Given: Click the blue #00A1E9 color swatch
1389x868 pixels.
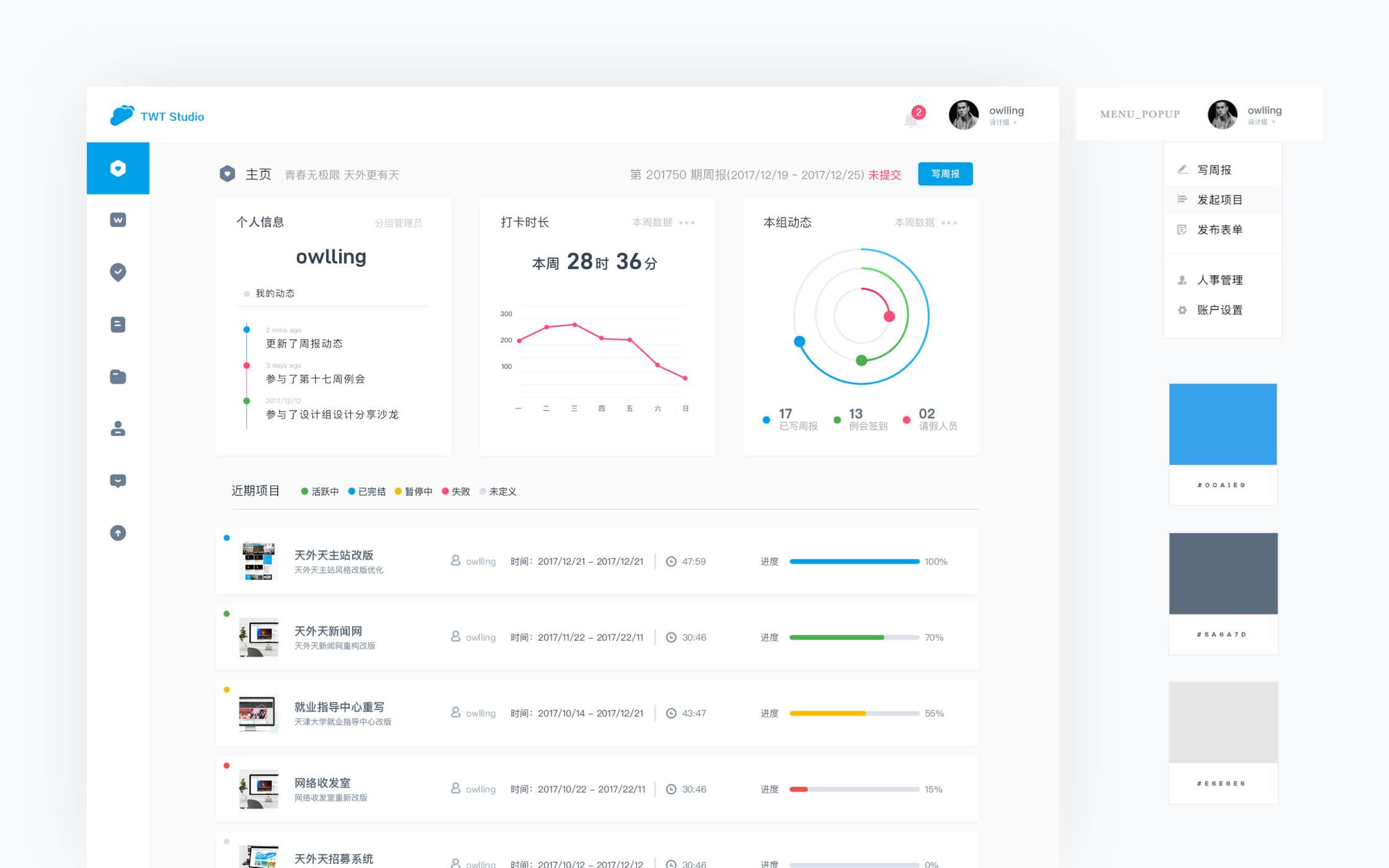Looking at the screenshot, I should pyautogui.click(x=1222, y=424).
